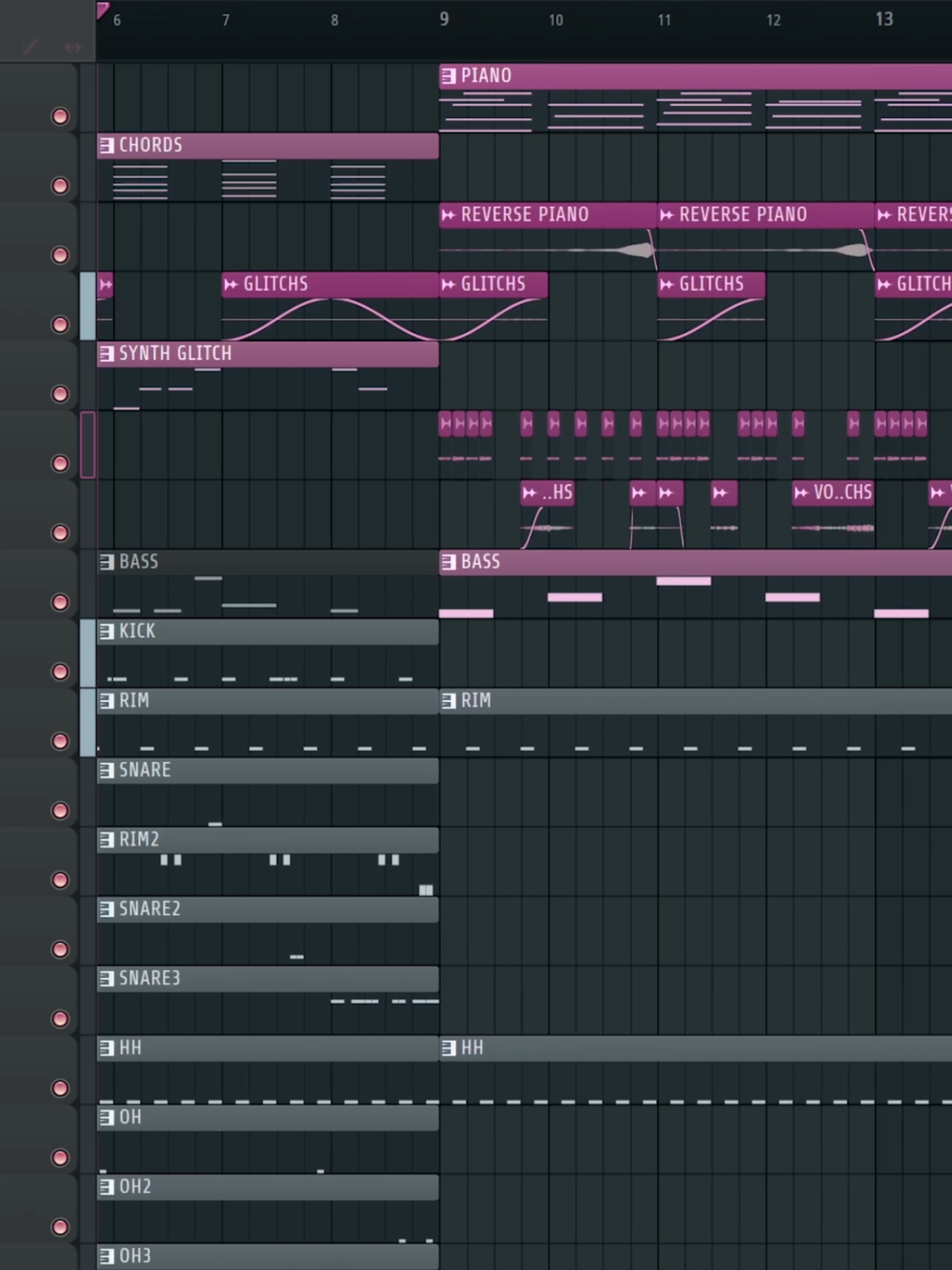Click the GLITCHS audio clip icon at bar 9
Viewport: 952px width, 1270px height.
click(449, 284)
